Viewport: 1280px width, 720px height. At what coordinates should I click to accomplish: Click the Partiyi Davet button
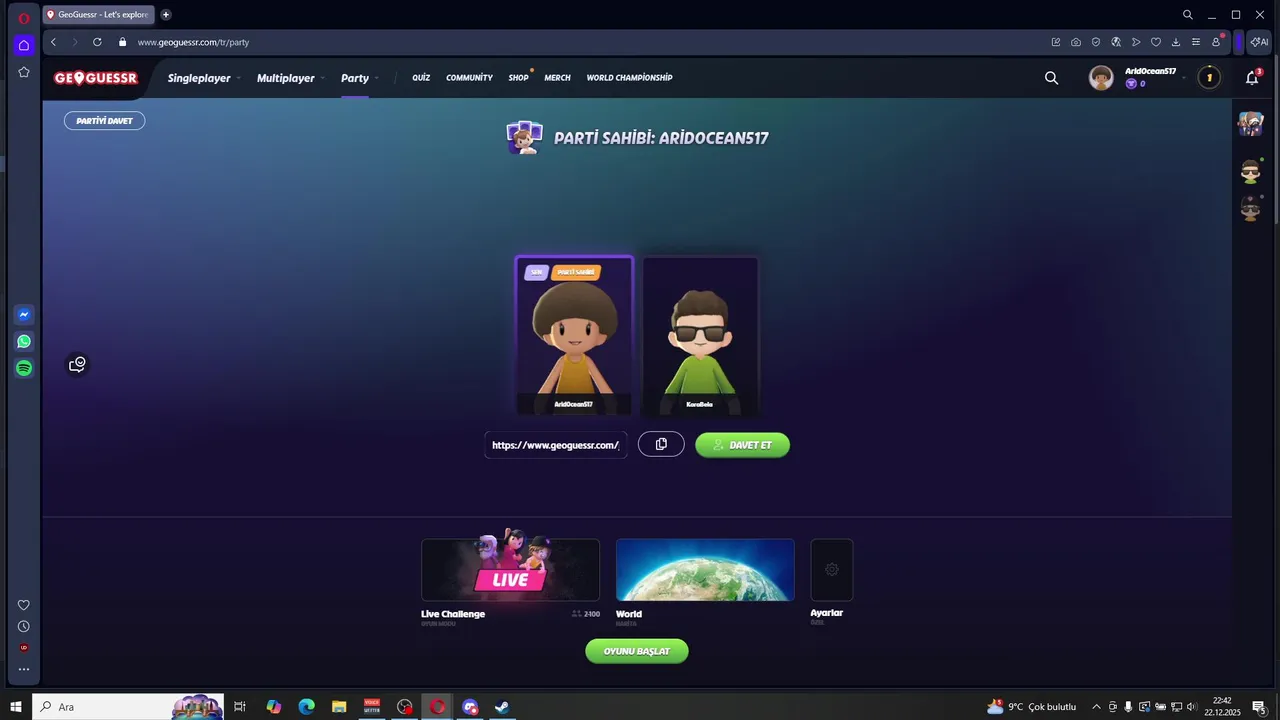click(x=105, y=120)
